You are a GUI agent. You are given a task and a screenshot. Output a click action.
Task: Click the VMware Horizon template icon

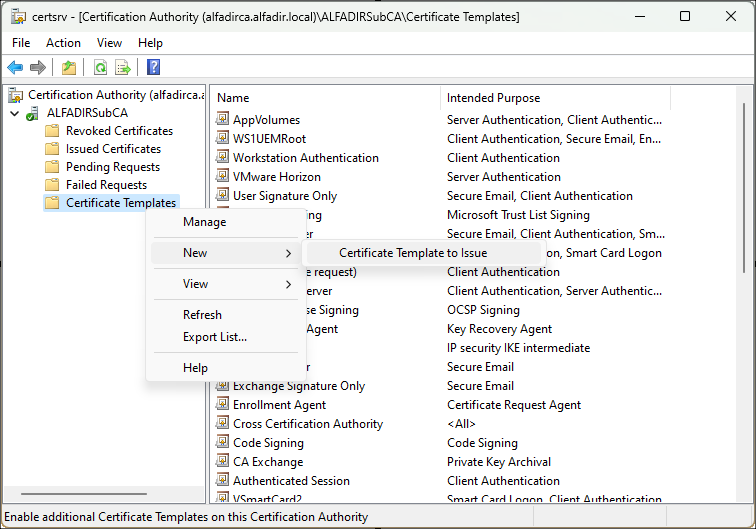point(222,176)
